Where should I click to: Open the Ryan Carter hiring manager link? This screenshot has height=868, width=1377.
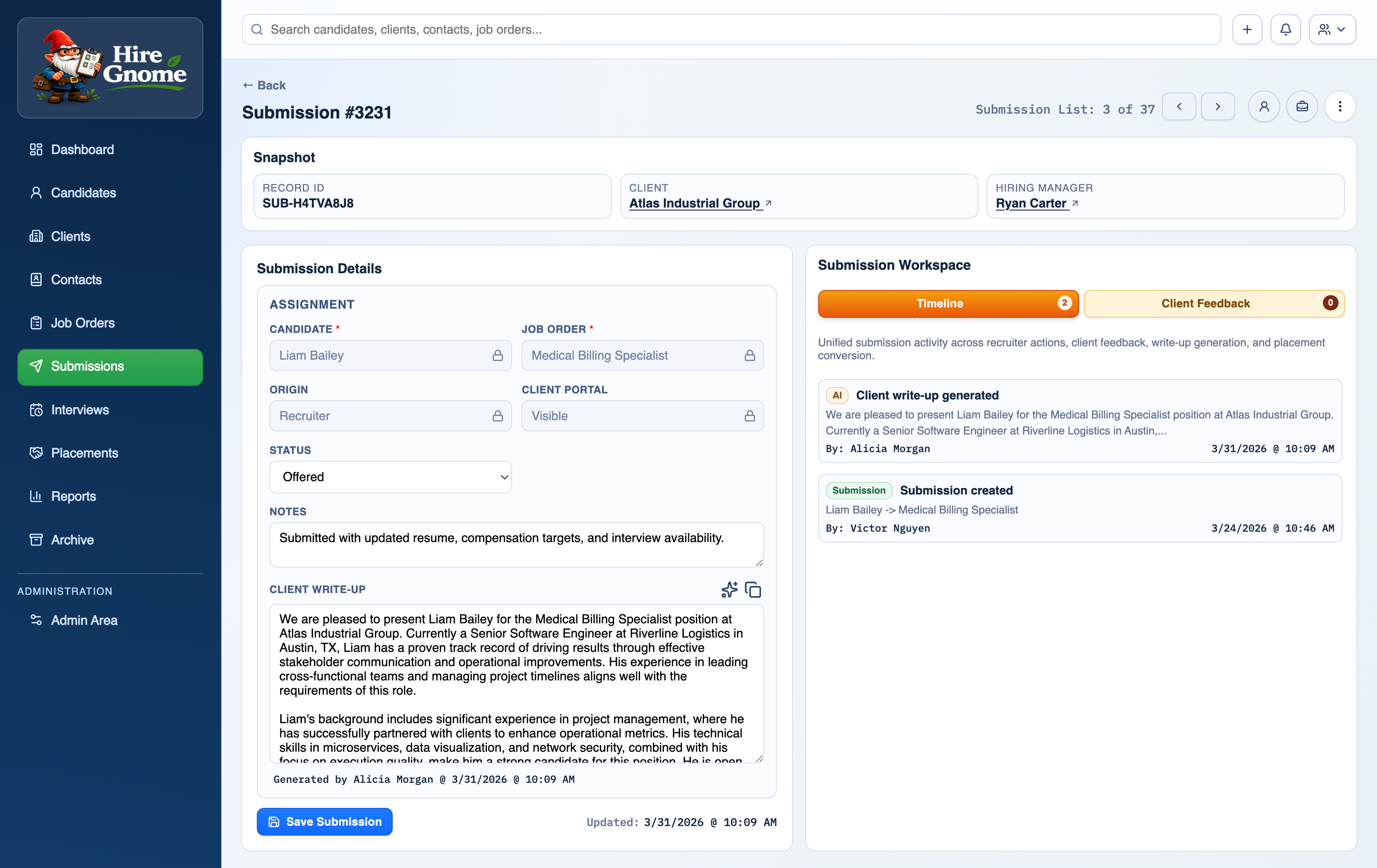(x=1031, y=204)
